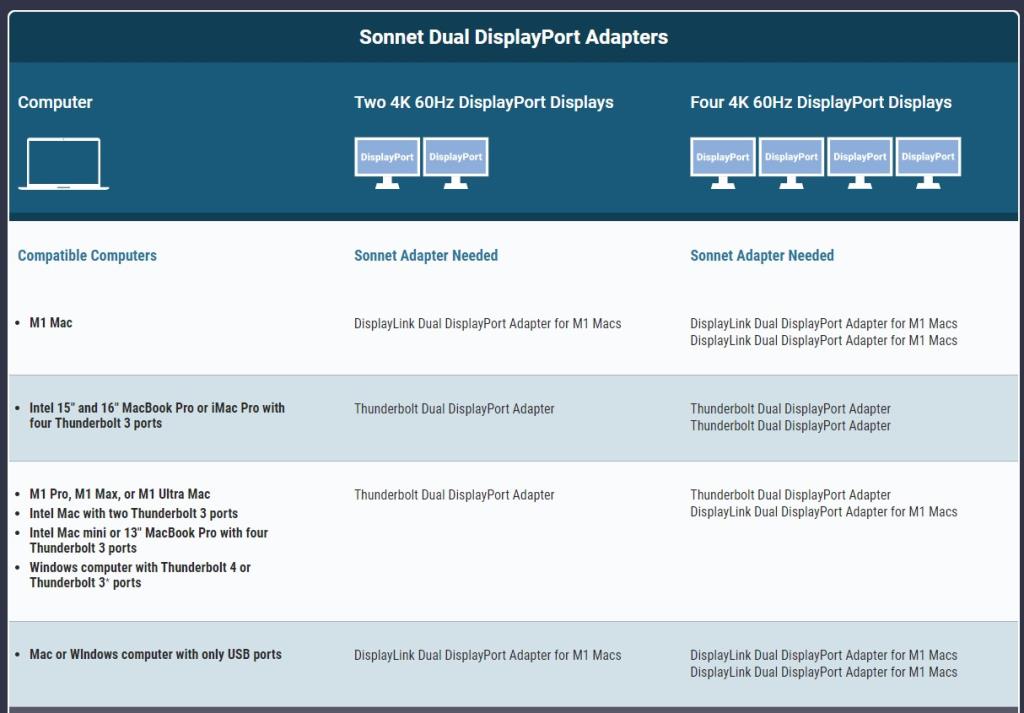Screen dimensions: 1024x713
Task: Click the laptop icon under Computer
Action: pyautogui.click(x=63, y=164)
